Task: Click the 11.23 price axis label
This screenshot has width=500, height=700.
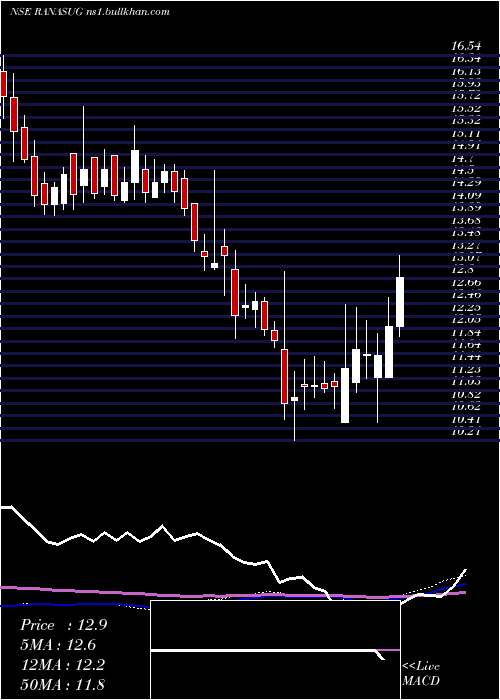Action: tap(466, 370)
